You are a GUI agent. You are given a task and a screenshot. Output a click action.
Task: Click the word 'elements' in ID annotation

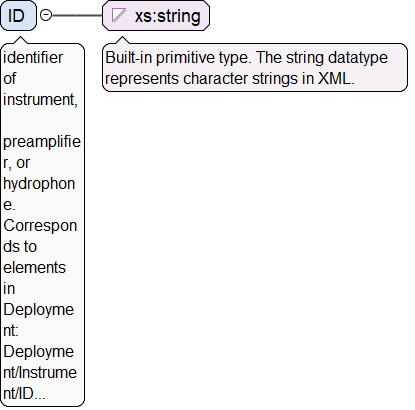point(35,268)
